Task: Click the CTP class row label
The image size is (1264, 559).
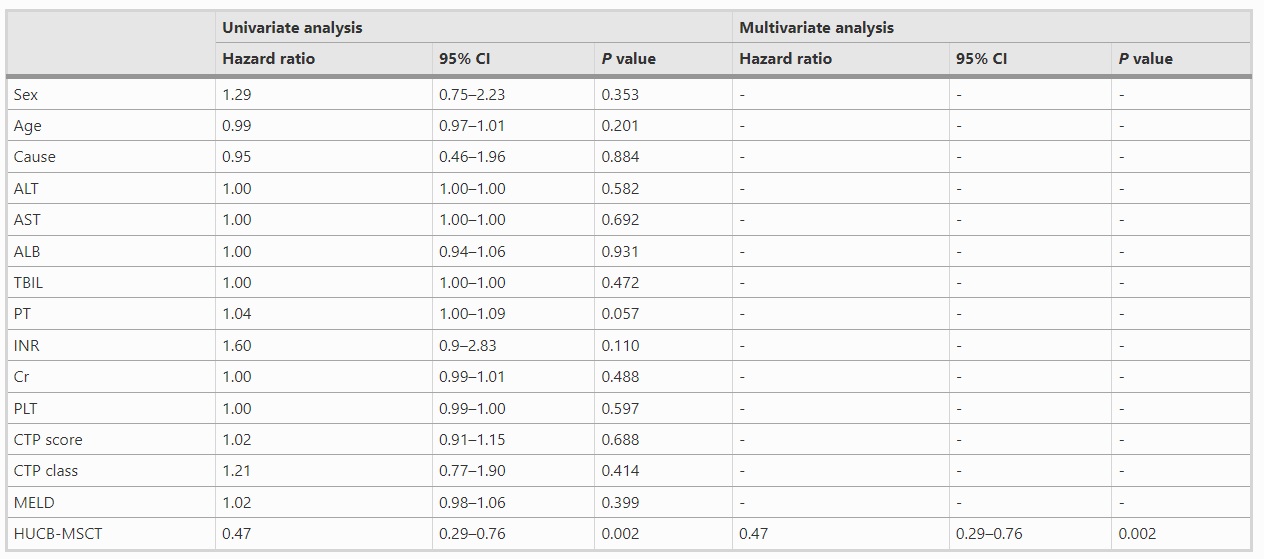Action: pyautogui.click(x=46, y=471)
